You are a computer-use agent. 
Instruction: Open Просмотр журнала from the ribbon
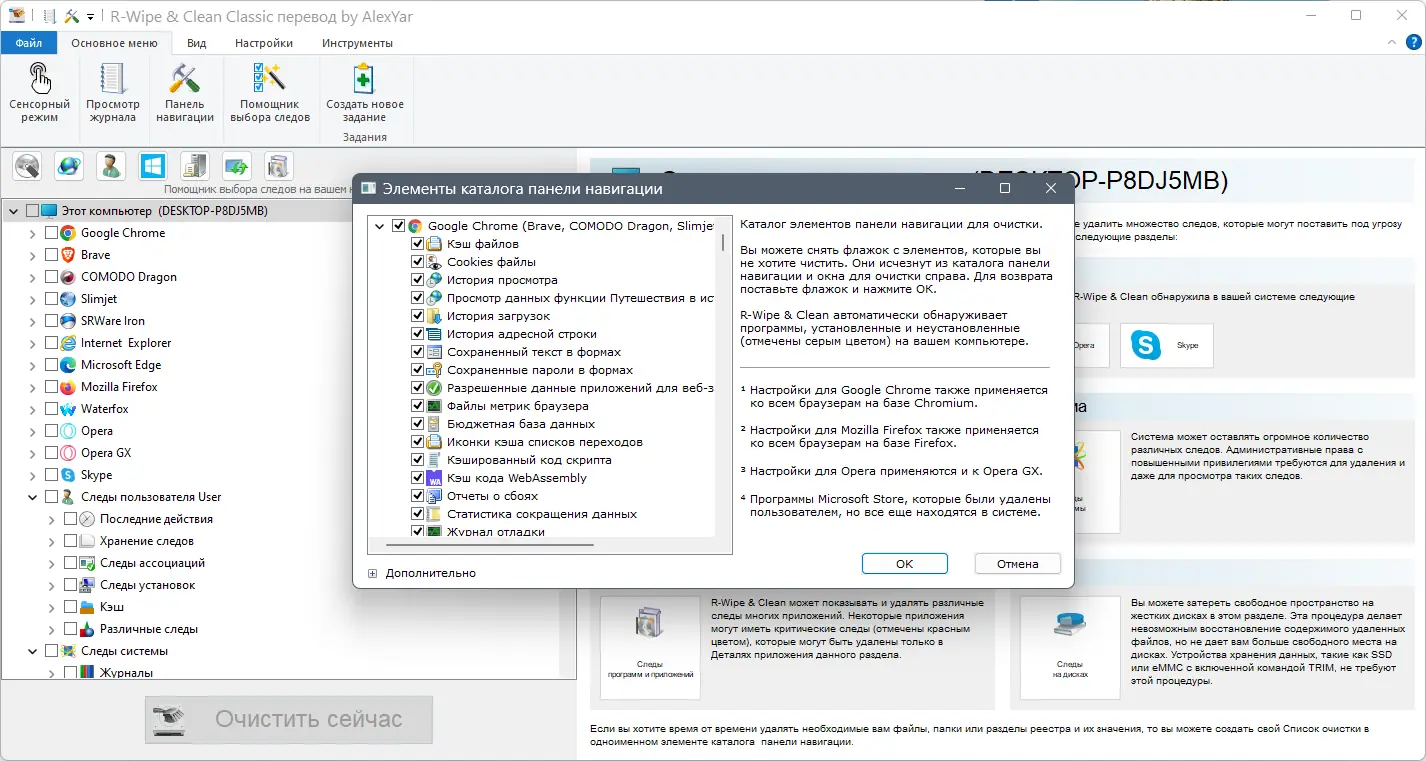click(113, 93)
